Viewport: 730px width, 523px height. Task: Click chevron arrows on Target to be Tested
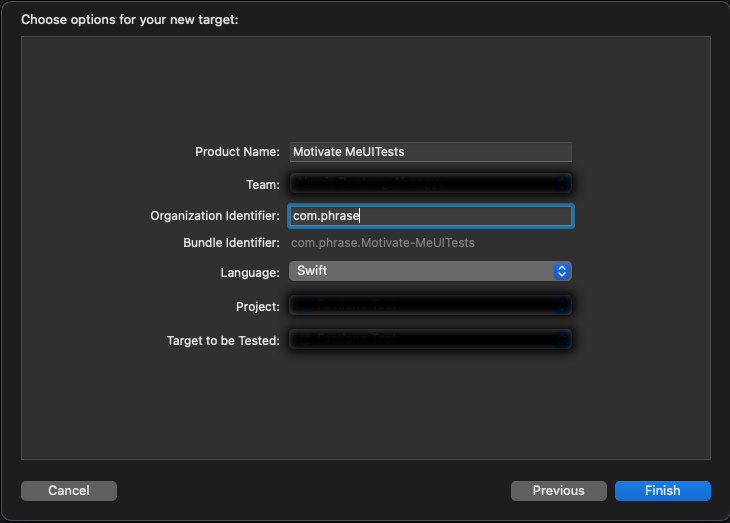[562, 340]
